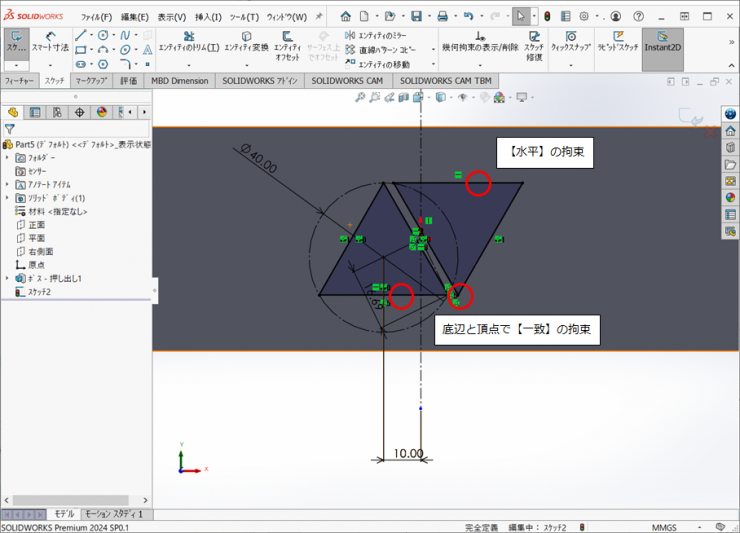Screen dimensions: 740x533
Task: Open the 挿入(I) menu
Action: pos(208,17)
